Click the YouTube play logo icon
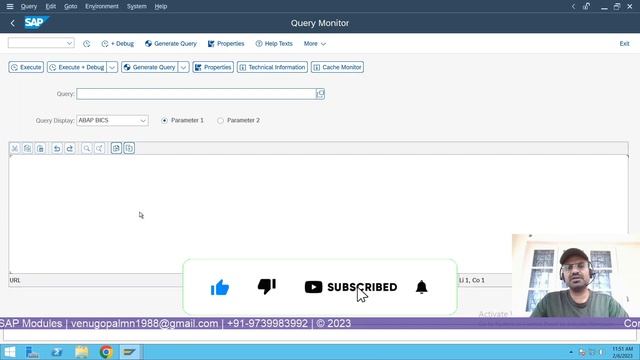640x360 pixels. (x=313, y=287)
